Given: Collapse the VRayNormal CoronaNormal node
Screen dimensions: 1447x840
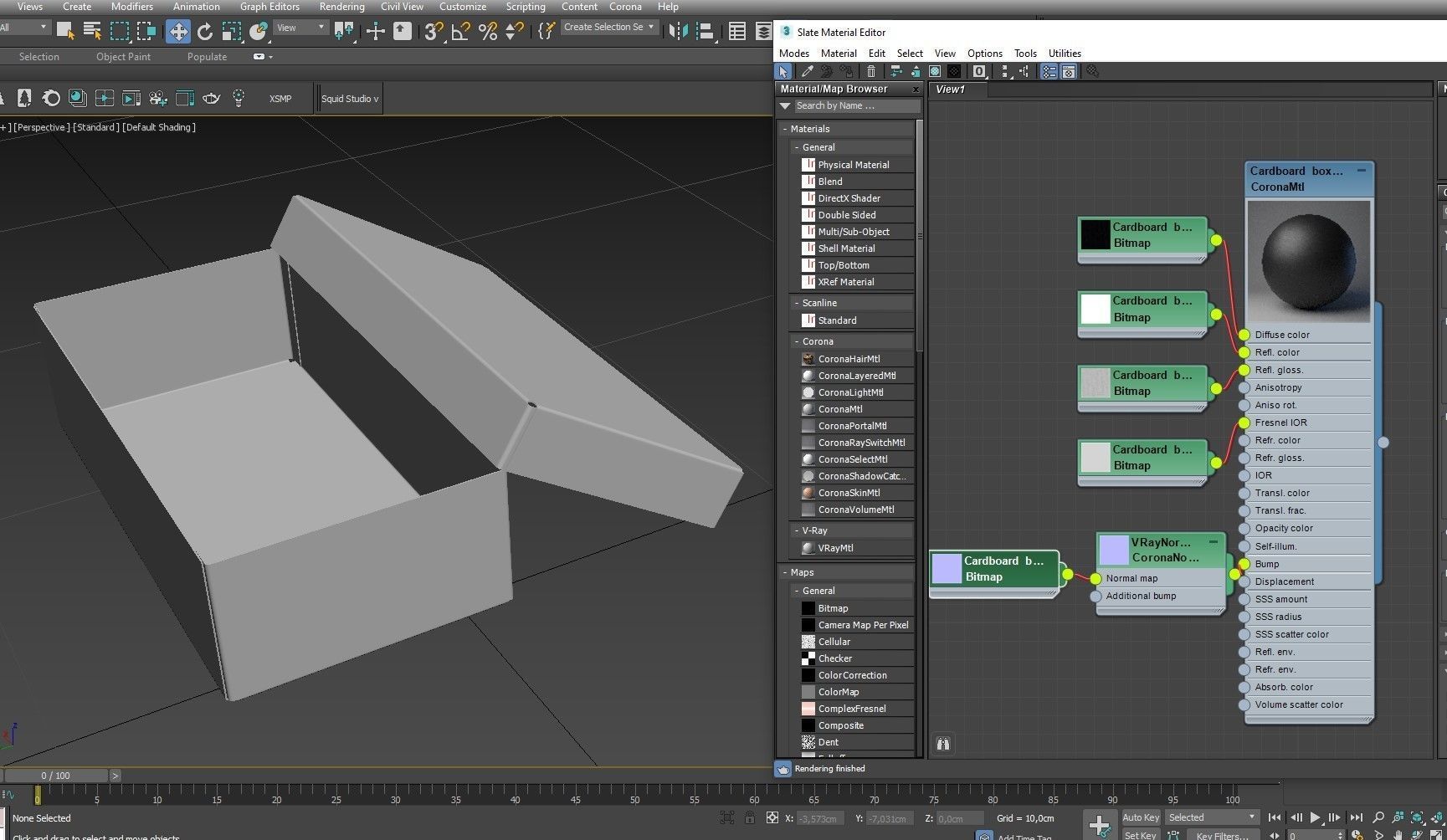Looking at the screenshot, I should pyautogui.click(x=1214, y=542).
